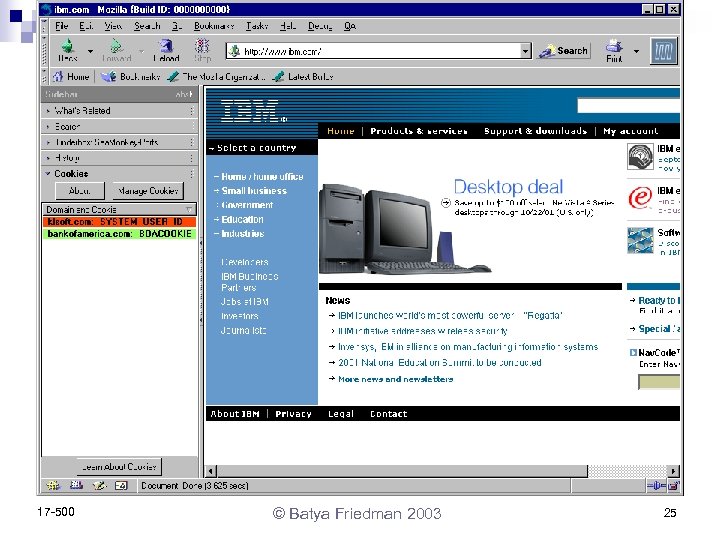Open the File menu
The height and width of the screenshot is (540, 720).
pos(62,26)
